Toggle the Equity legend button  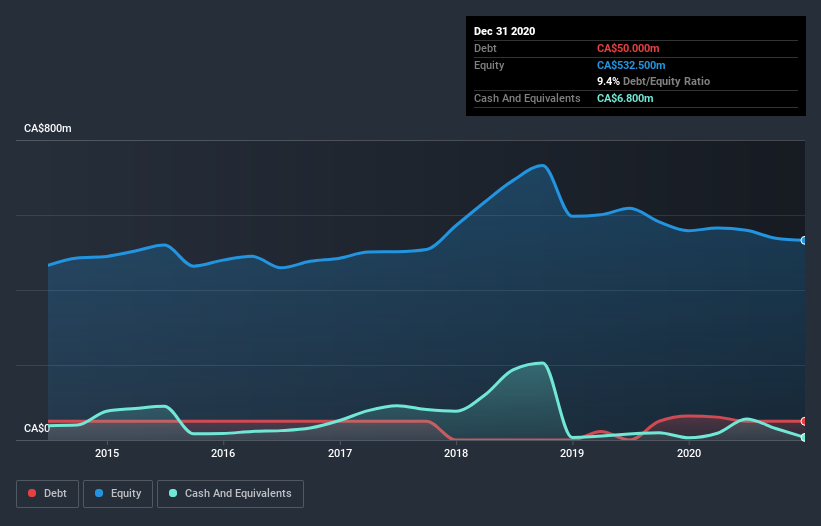tap(118, 494)
